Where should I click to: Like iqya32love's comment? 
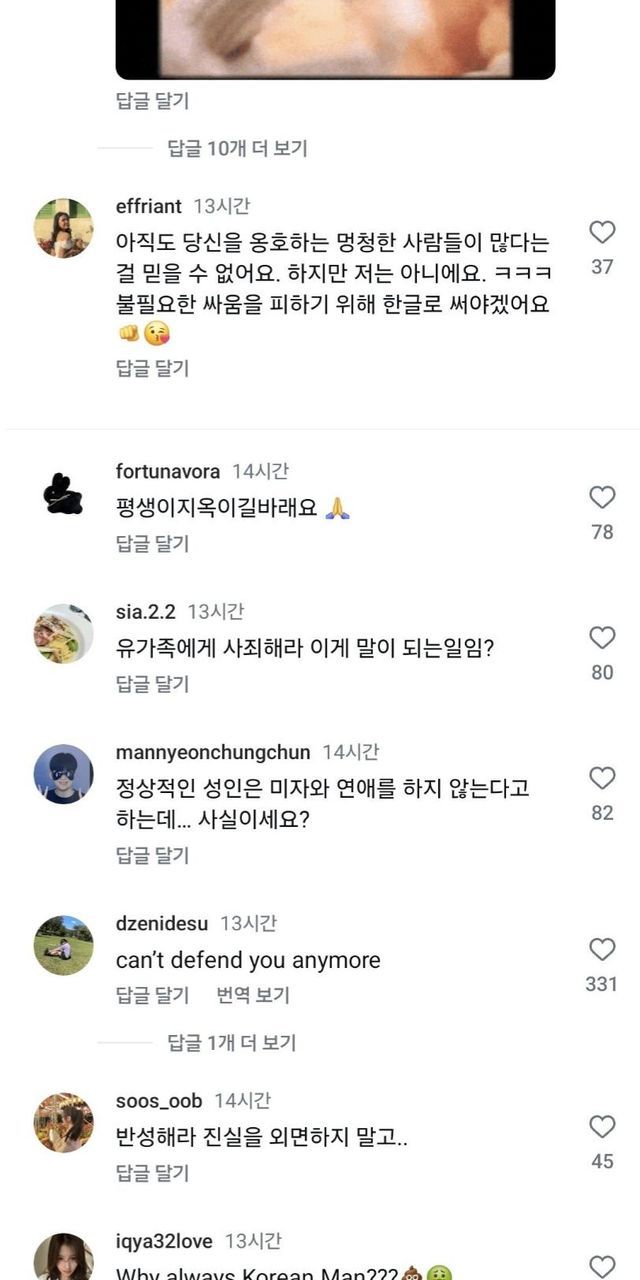coord(602,1266)
